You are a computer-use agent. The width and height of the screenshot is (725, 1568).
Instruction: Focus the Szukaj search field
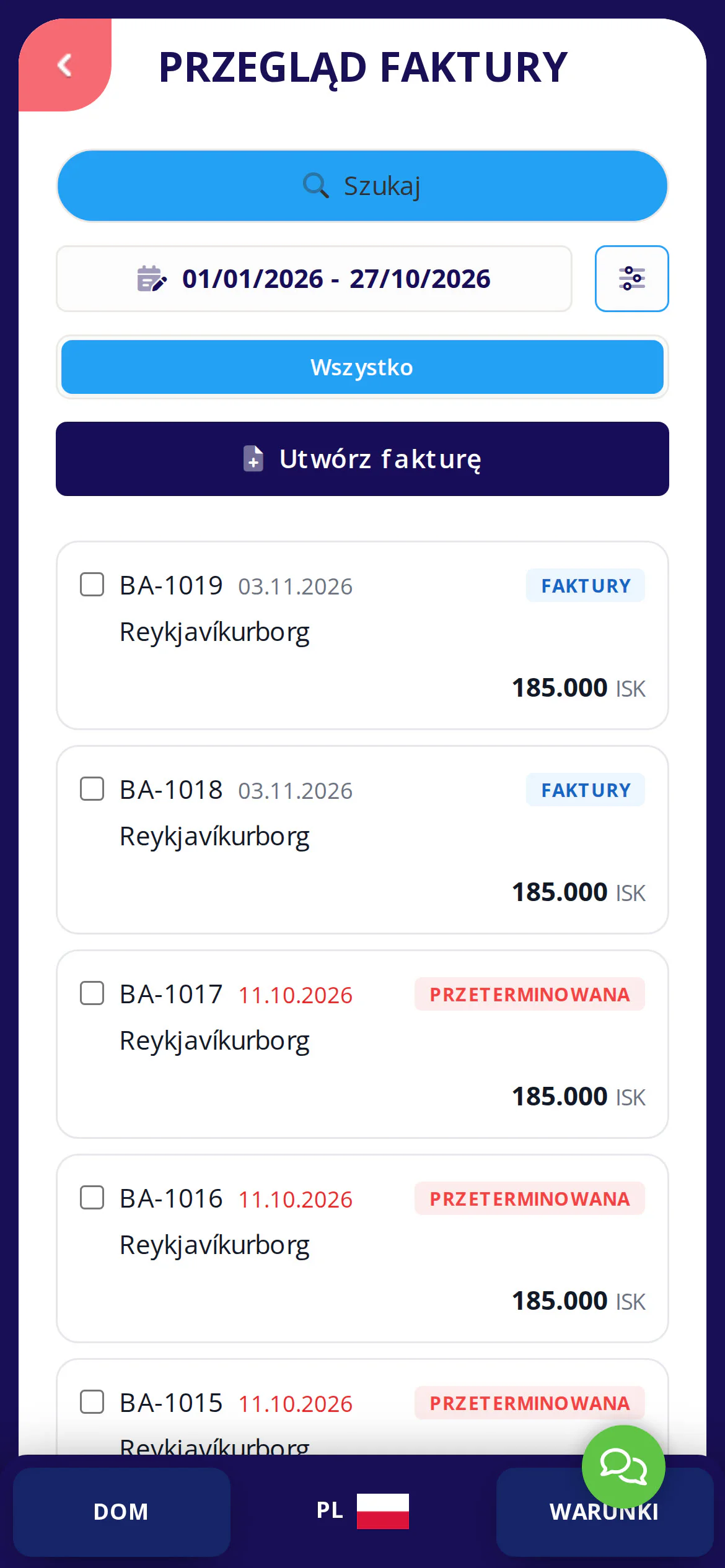click(x=362, y=186)
